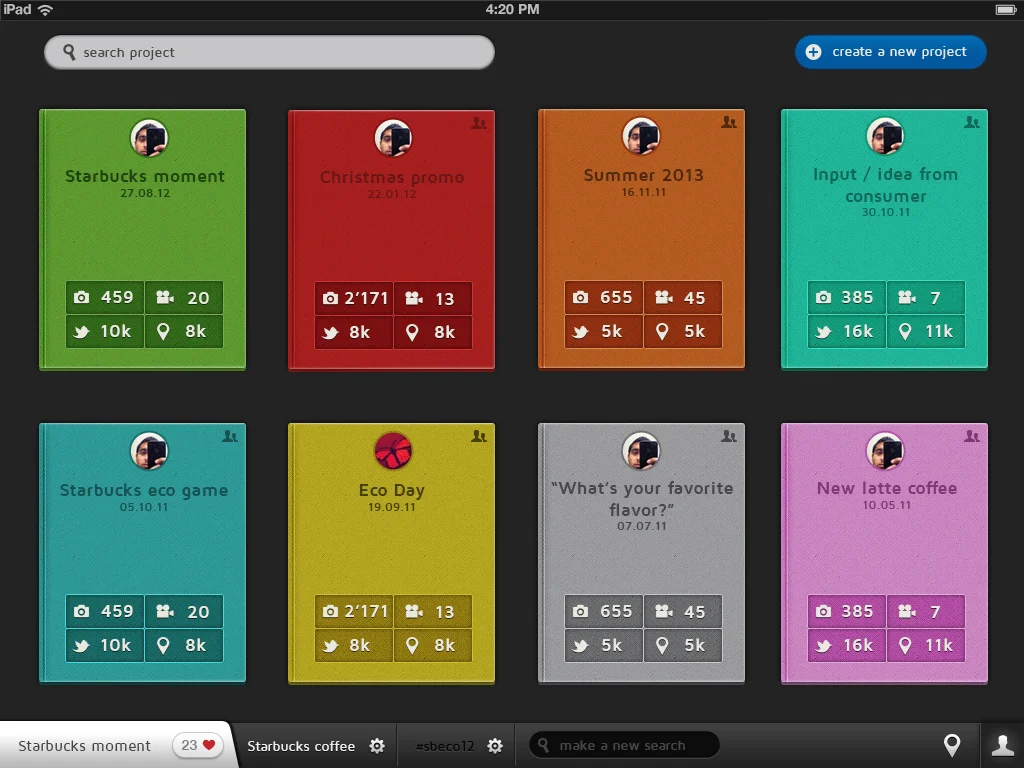Open photo count 2'171 on Christmas promo card
Screen dimensions: 1024x768
point(354,298)
